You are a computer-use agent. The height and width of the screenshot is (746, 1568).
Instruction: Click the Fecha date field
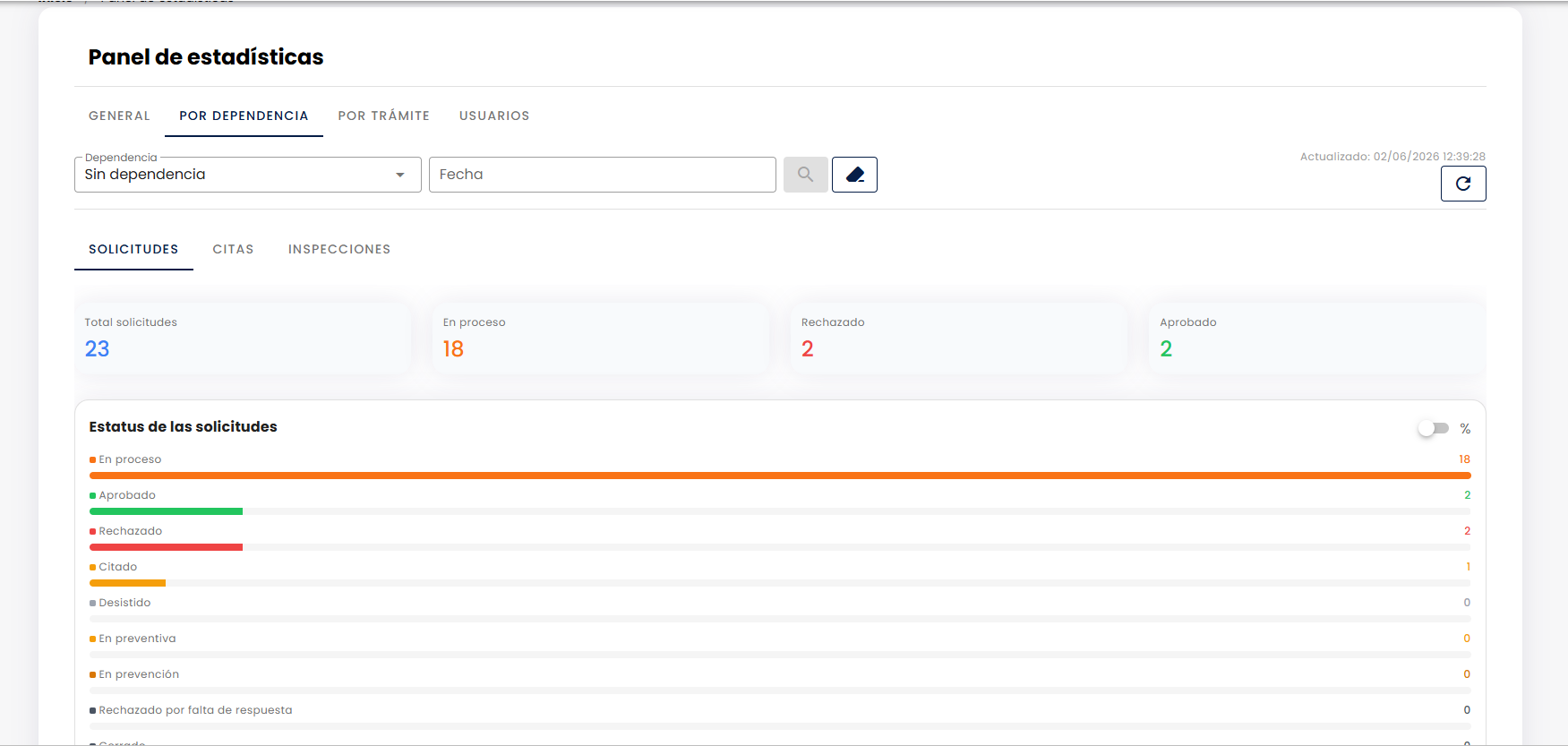pos(603,175)
